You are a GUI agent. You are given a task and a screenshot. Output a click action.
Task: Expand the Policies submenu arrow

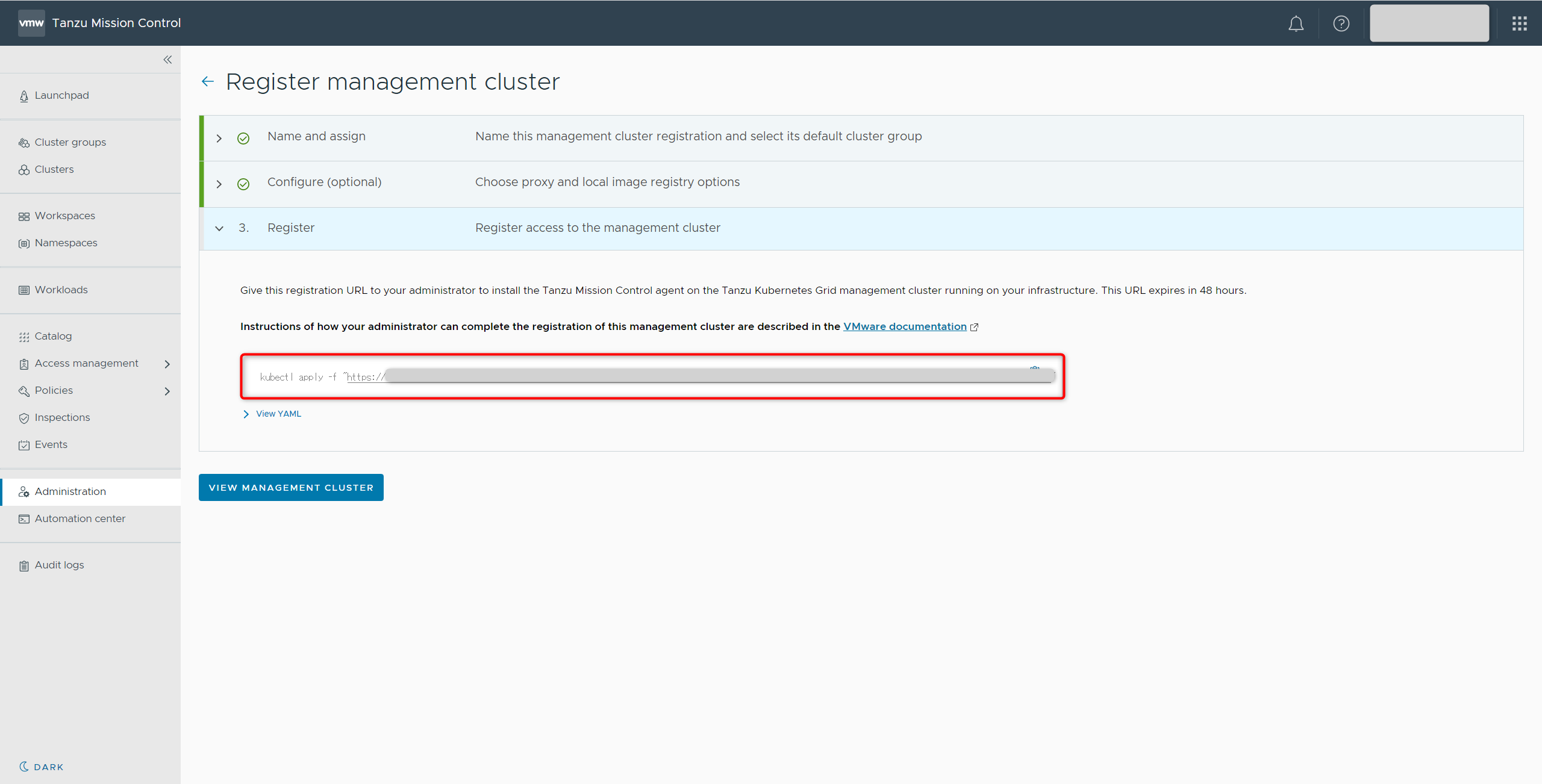(x=167, y=391)
